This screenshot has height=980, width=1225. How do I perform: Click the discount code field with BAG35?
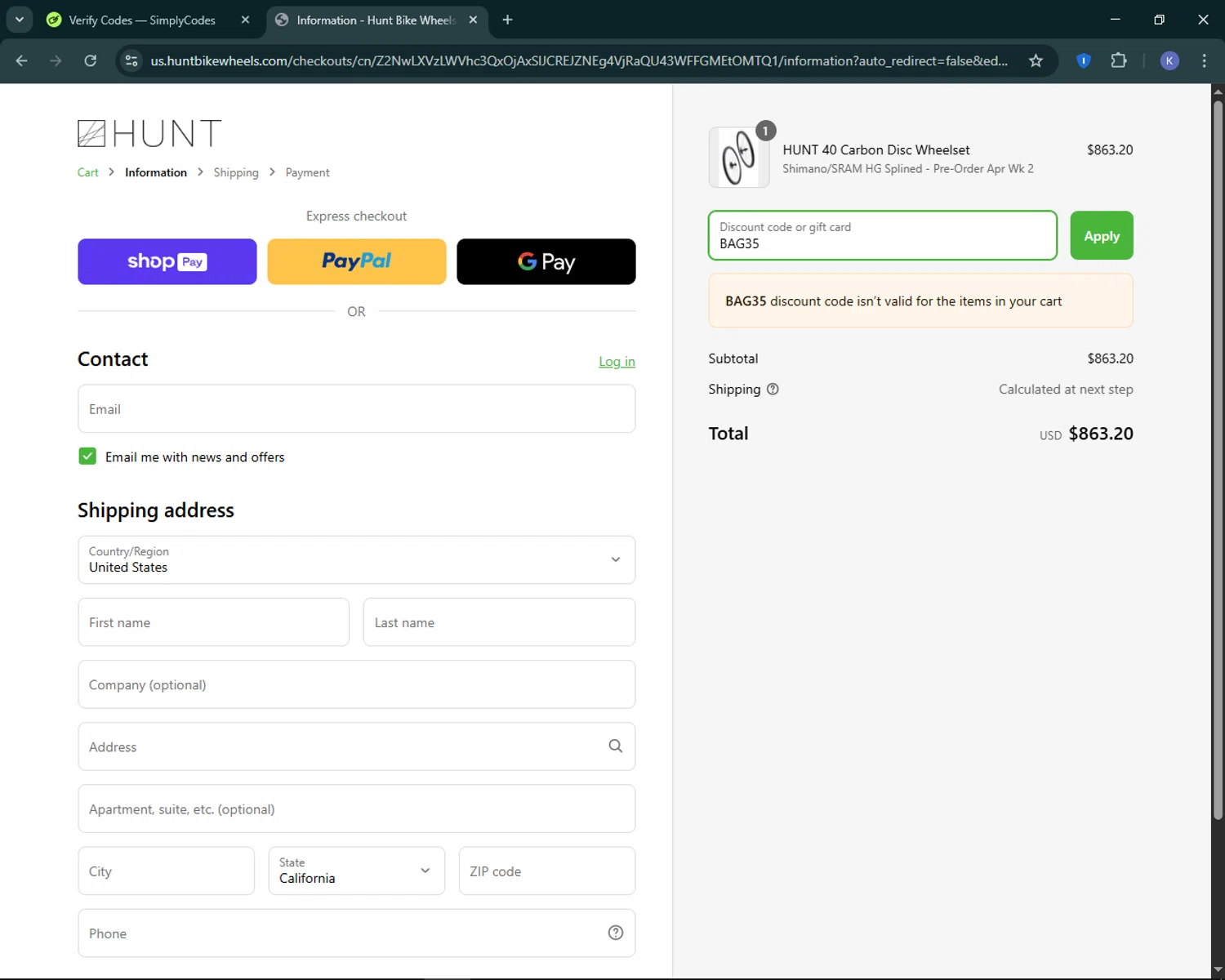pos(883,235)
